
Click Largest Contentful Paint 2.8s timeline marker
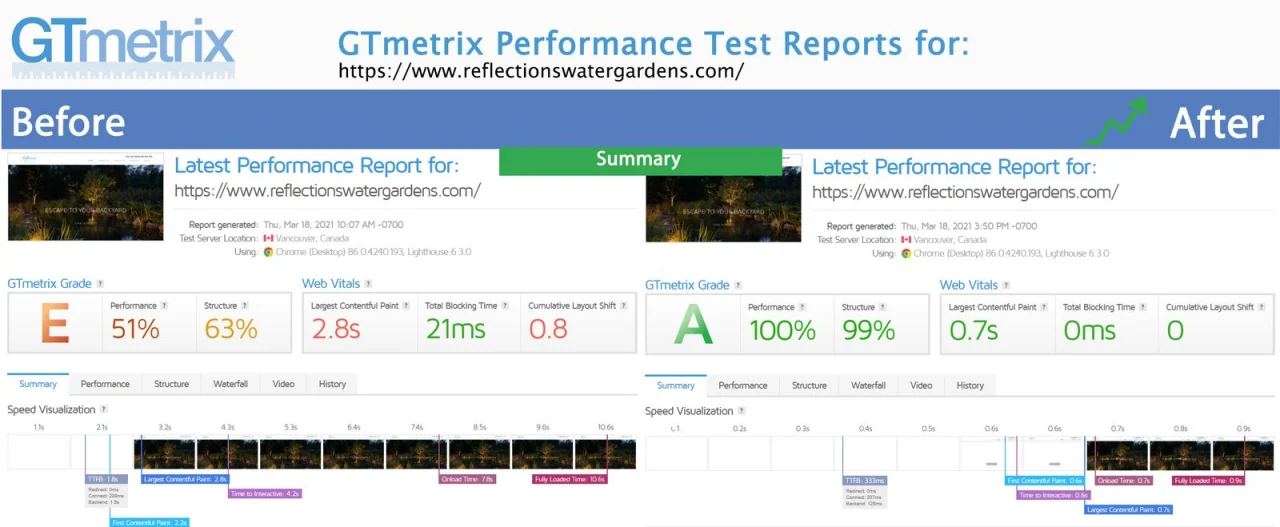pos(186,479)
